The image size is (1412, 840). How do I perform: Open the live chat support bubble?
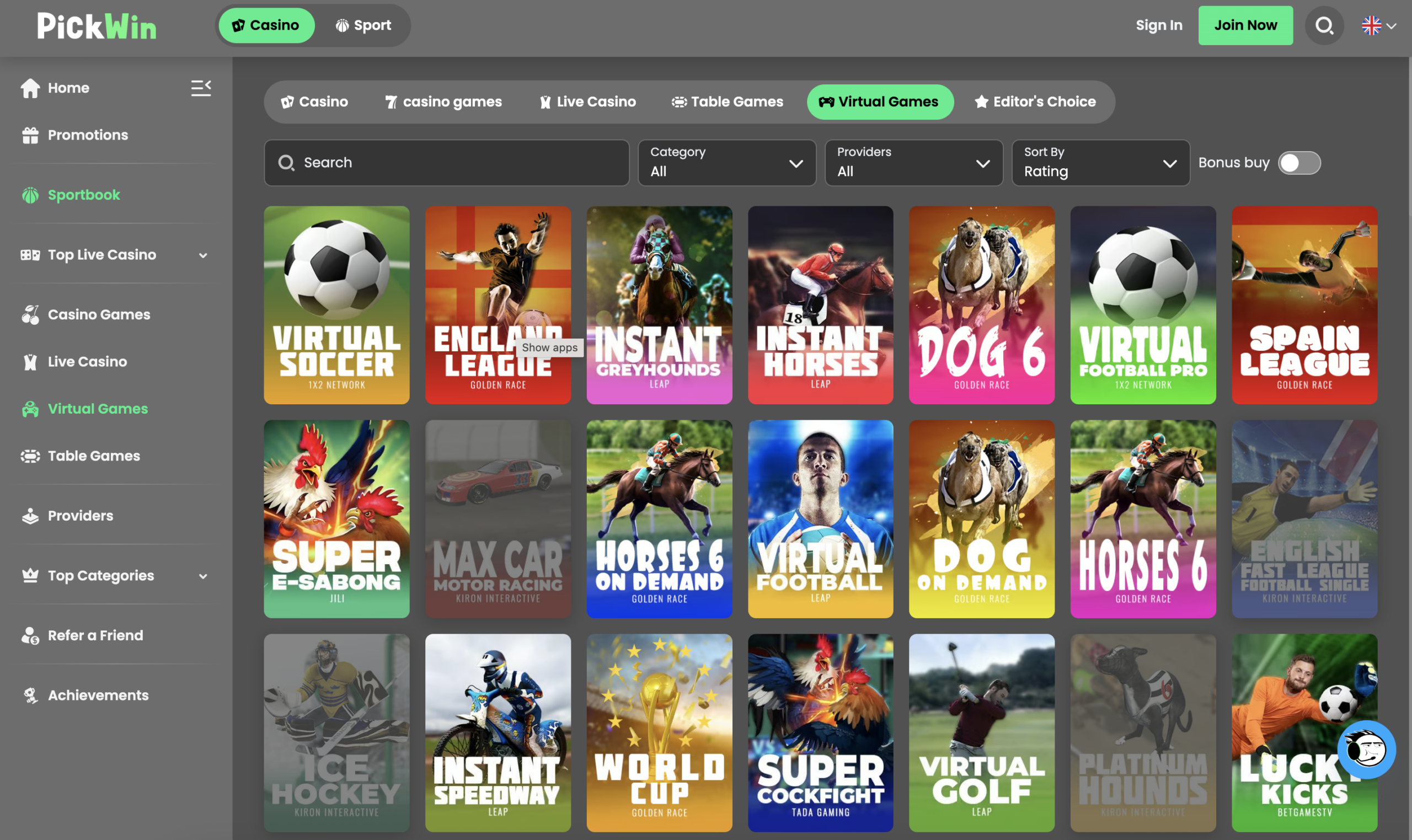[1366, 750]
